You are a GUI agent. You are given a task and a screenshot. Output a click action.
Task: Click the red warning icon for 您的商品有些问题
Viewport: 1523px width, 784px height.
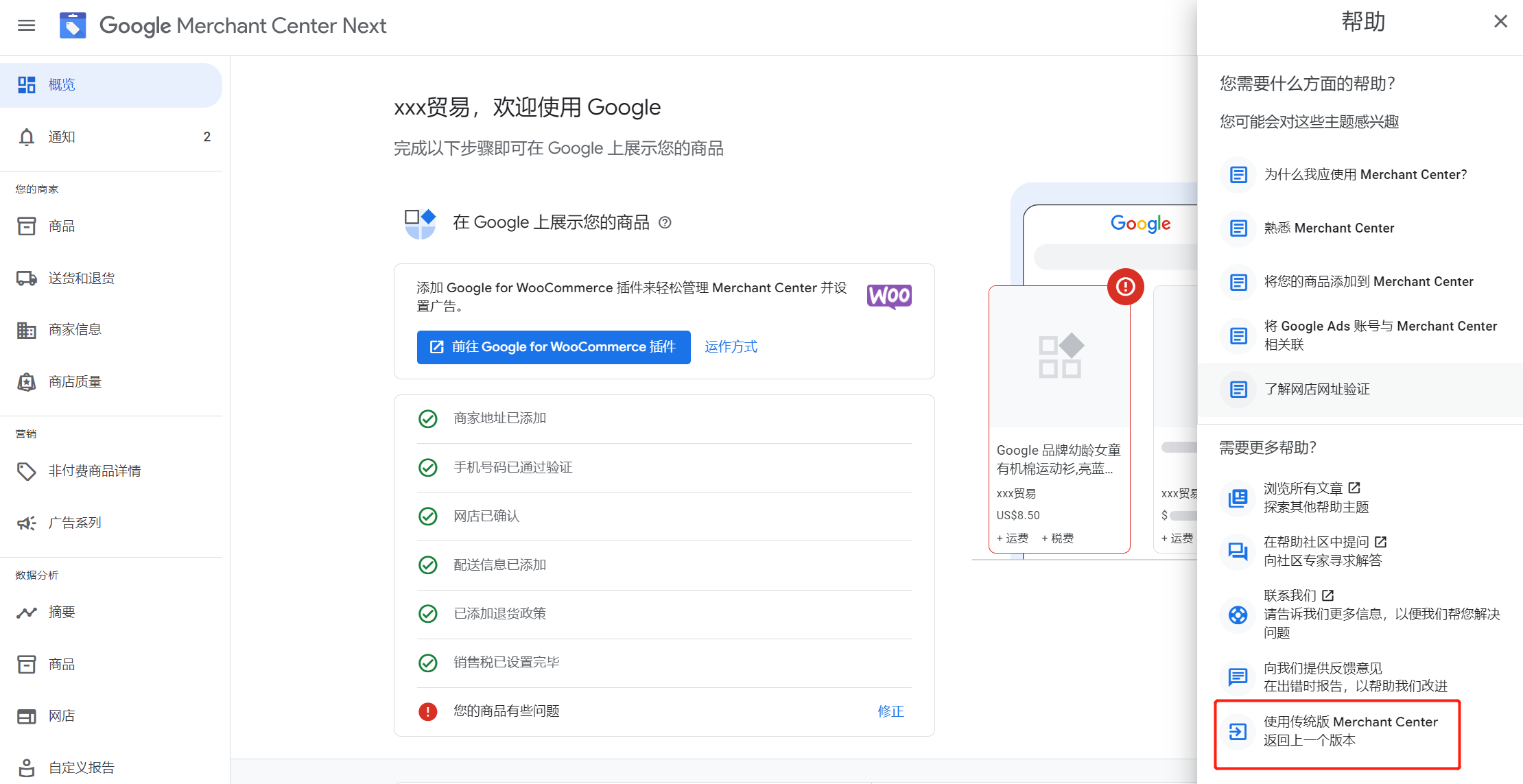pyautogui.click(x=428, y=711)
